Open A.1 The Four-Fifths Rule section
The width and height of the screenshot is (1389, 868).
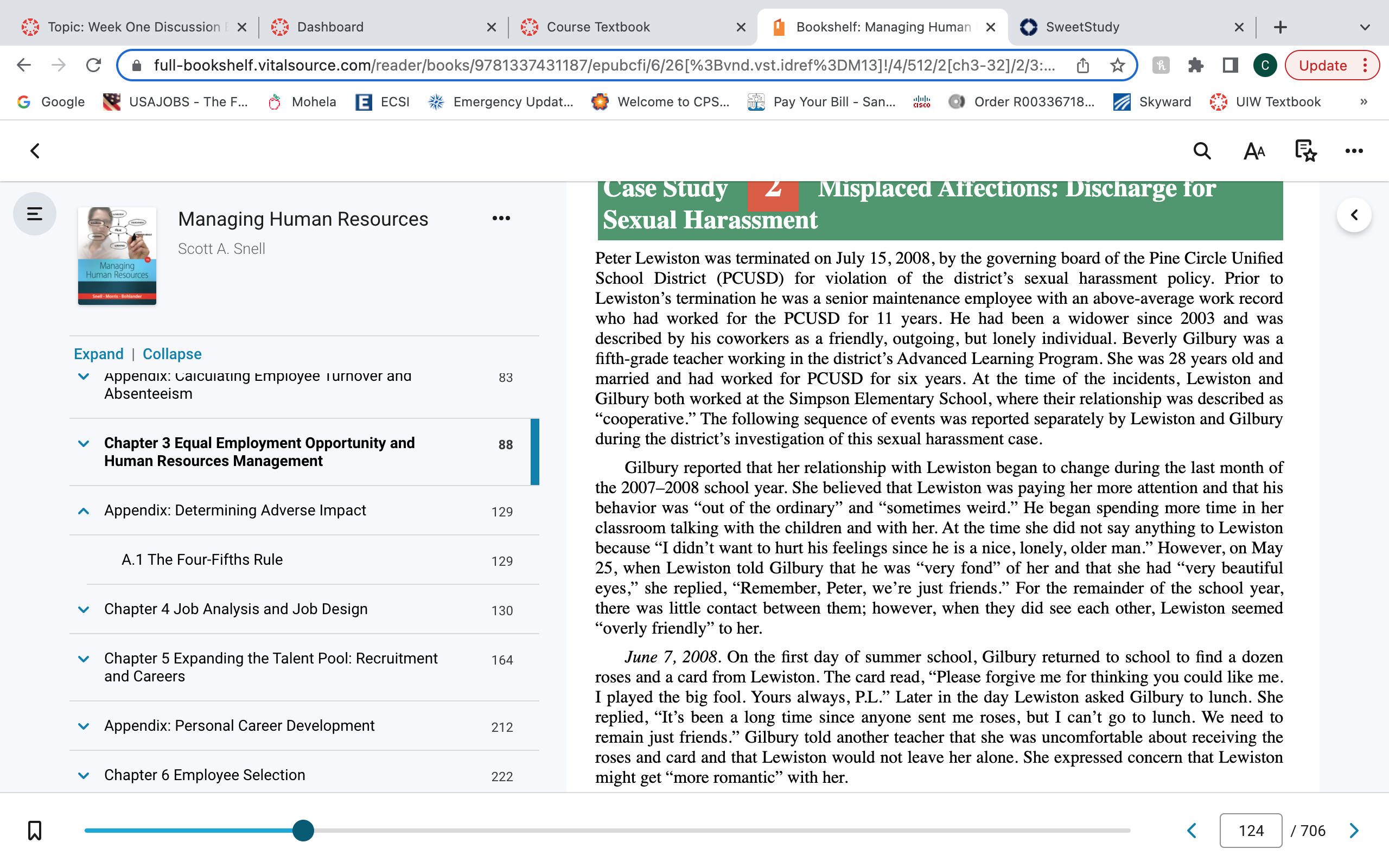pyautogui.click(x=202, y=560)
